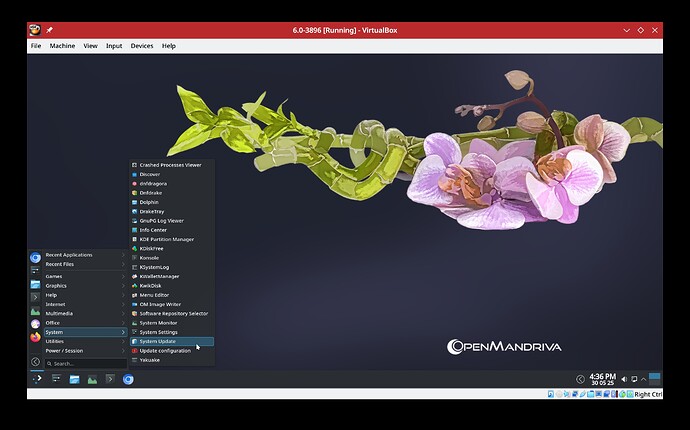Click the launcher Search field
Screen dimensions: 690x430
[85, 364]
